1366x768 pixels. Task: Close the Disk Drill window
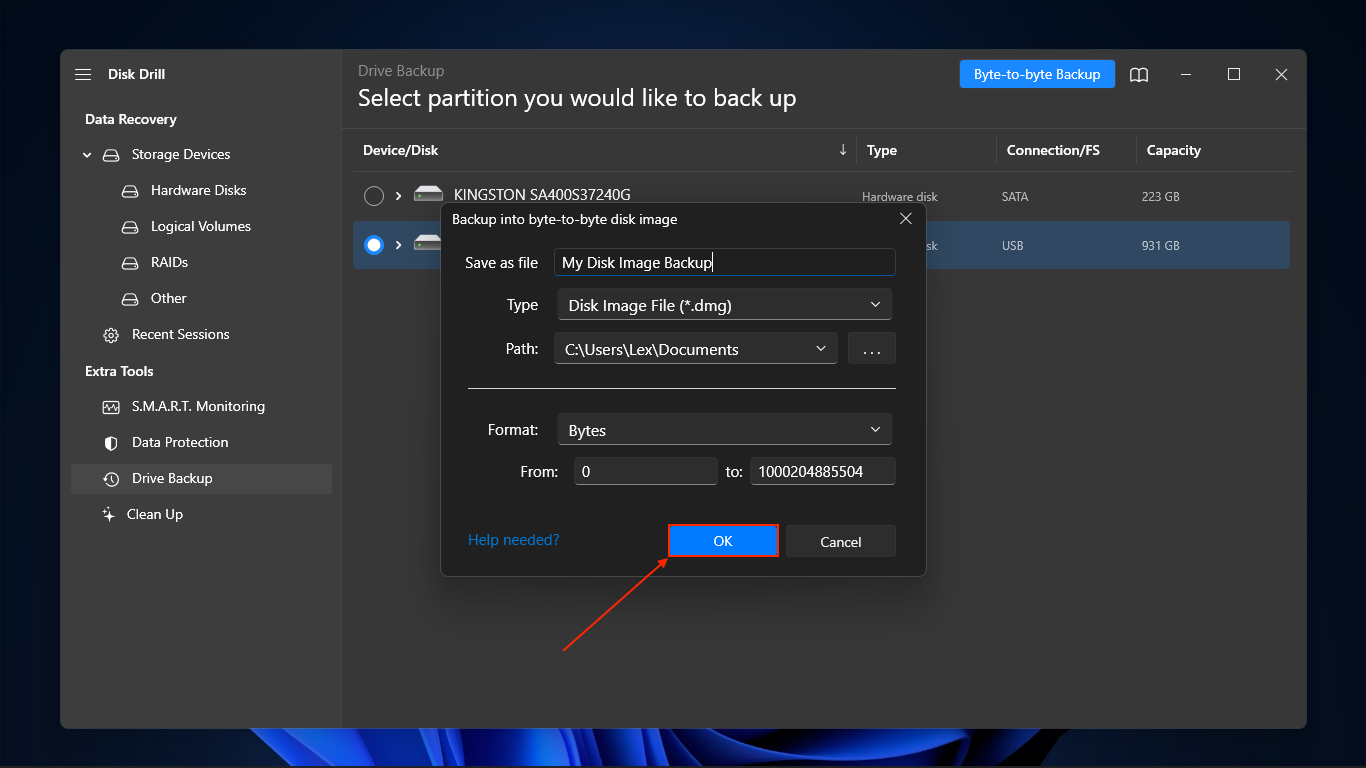click(x=1281, y=75)
